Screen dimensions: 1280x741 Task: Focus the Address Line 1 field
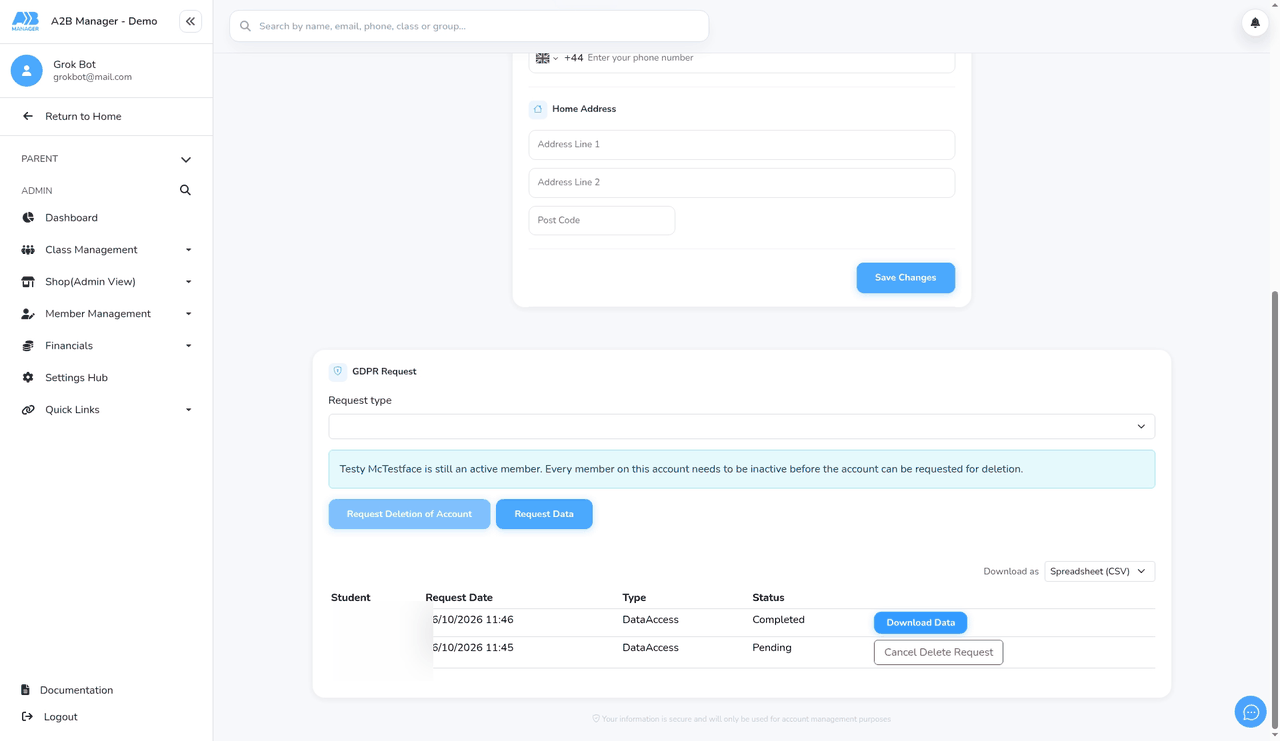742,145
